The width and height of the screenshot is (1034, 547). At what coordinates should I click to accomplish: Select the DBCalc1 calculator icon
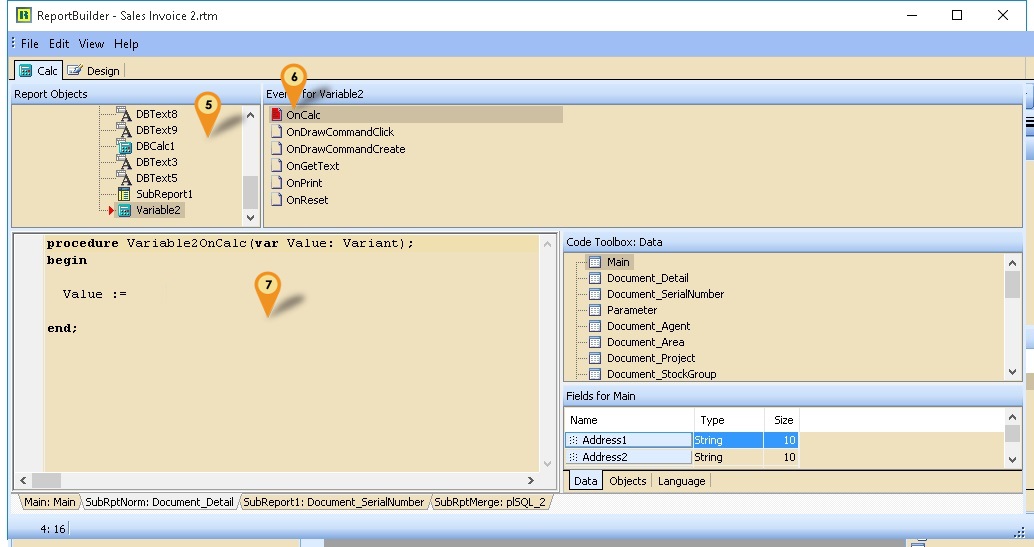pyautogui.click(x=125, y=146)
